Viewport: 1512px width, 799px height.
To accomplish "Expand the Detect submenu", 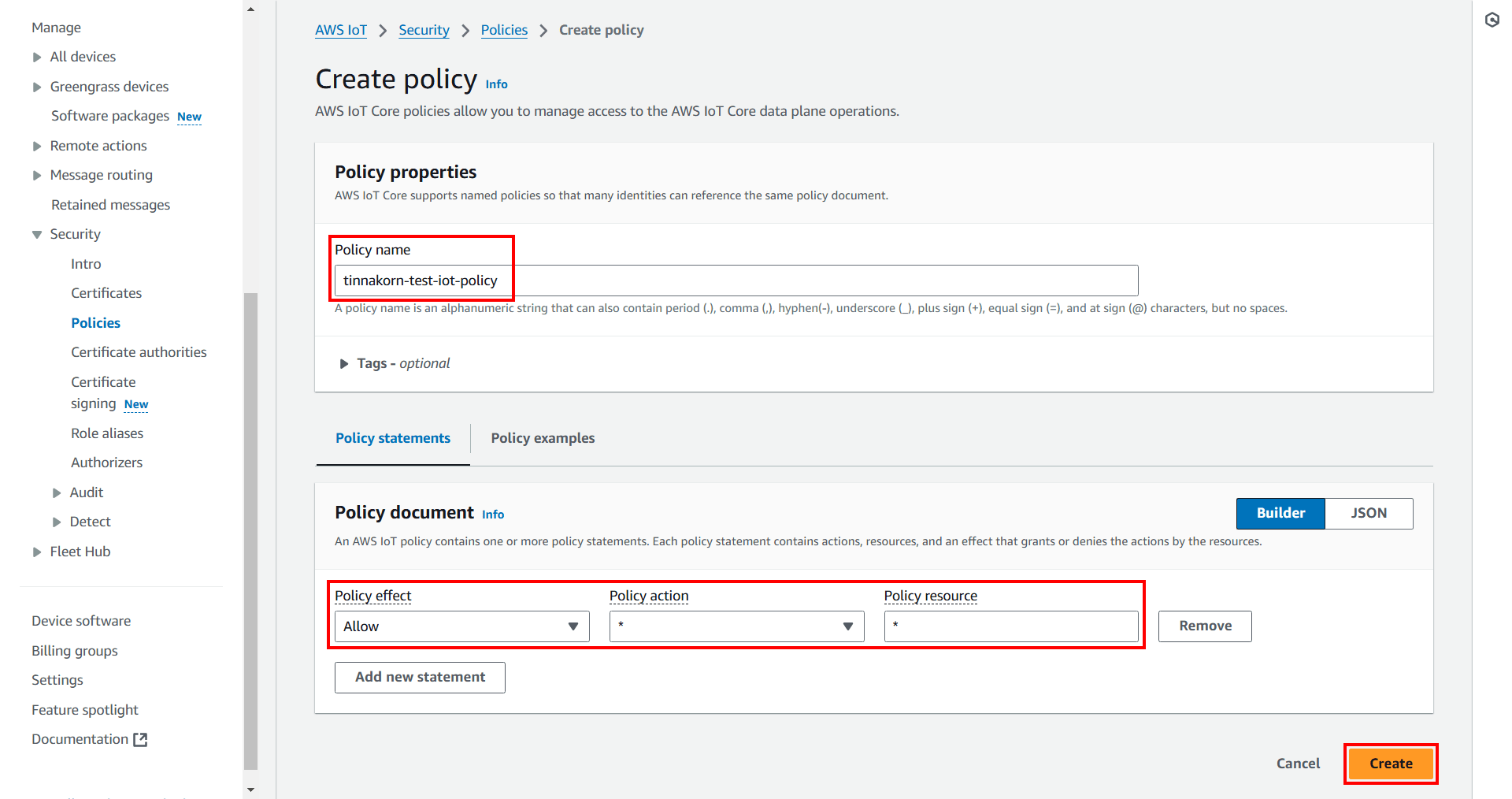I will pyautogui.click(x=57, y=522).
